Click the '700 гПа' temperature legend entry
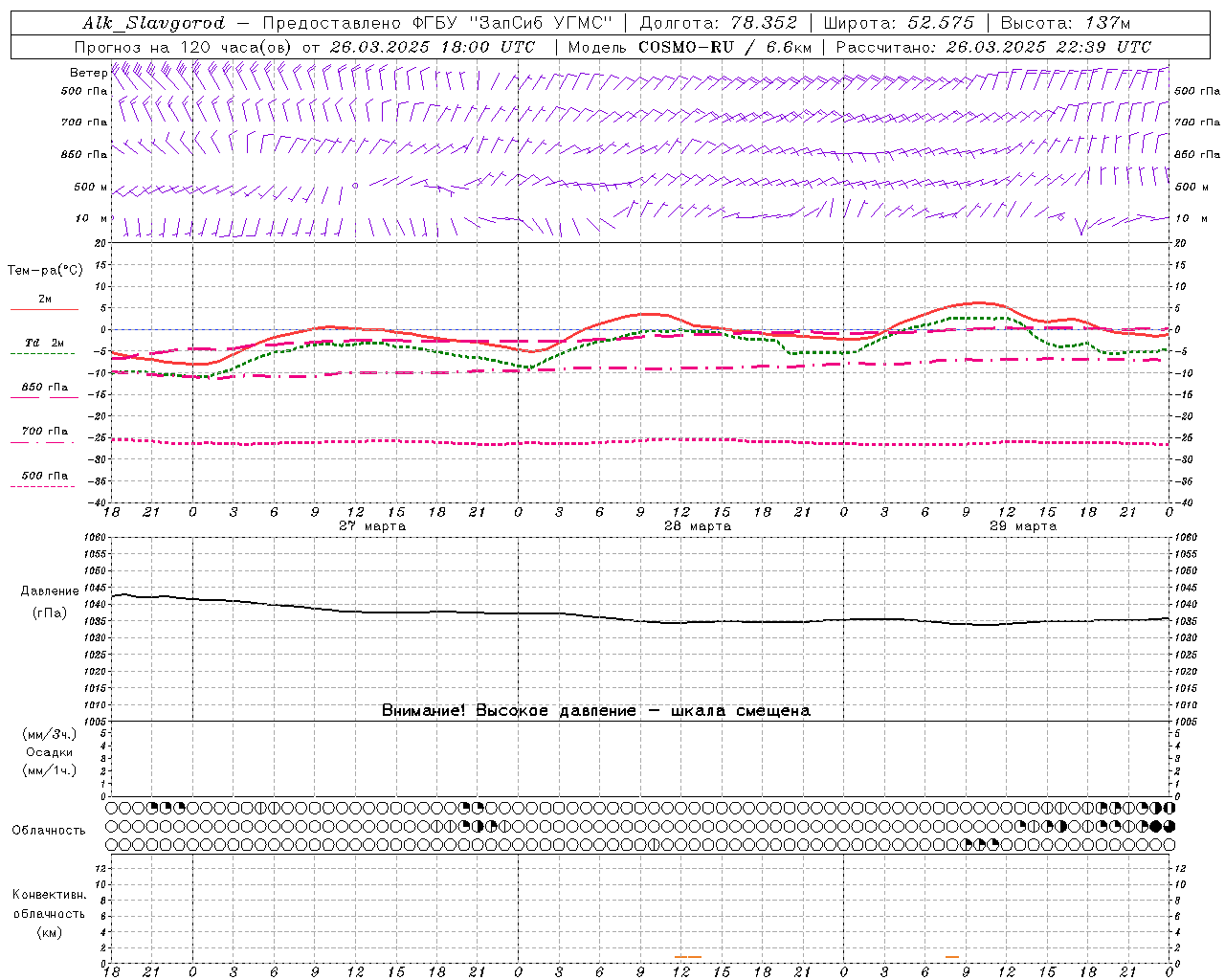This screenshot has width=1225, height=980. (44, 432)
